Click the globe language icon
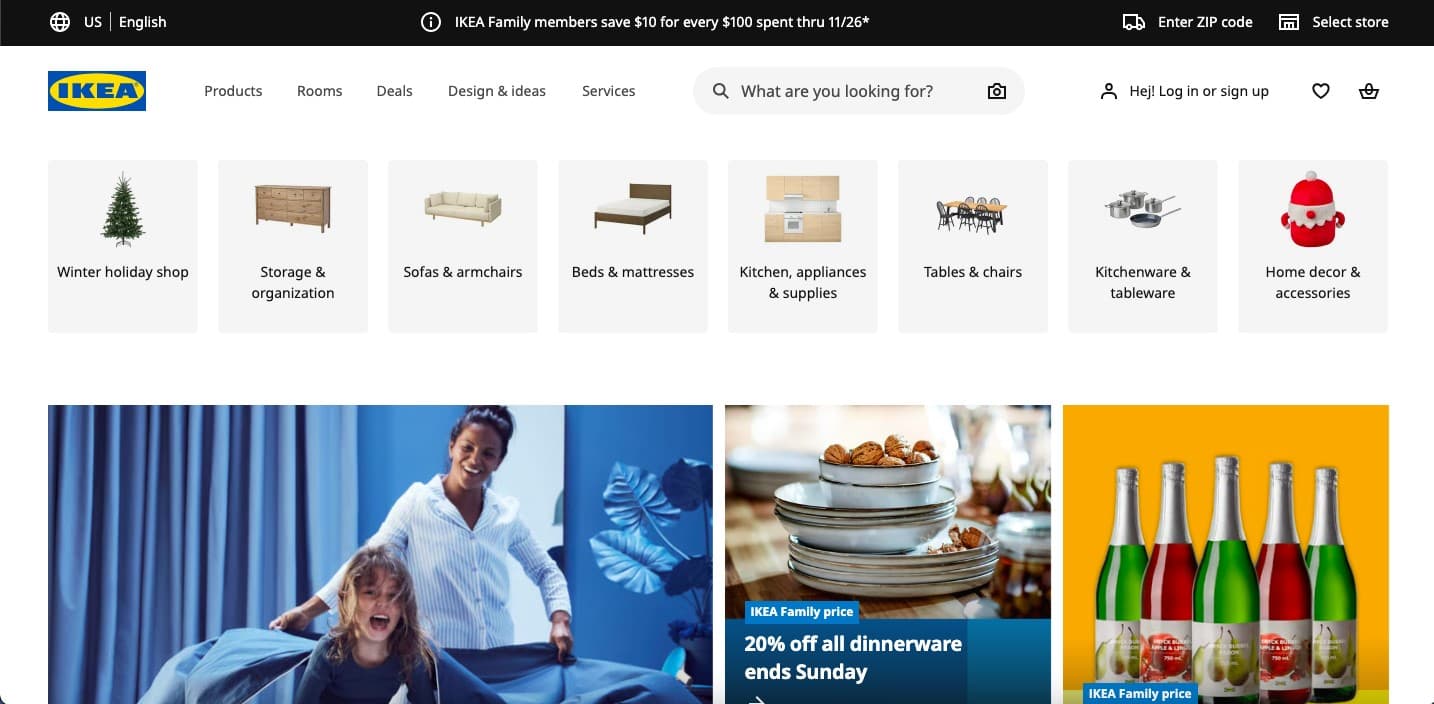Image resolution: width=1434 pixels, height=704 pixels. (60, 22)
